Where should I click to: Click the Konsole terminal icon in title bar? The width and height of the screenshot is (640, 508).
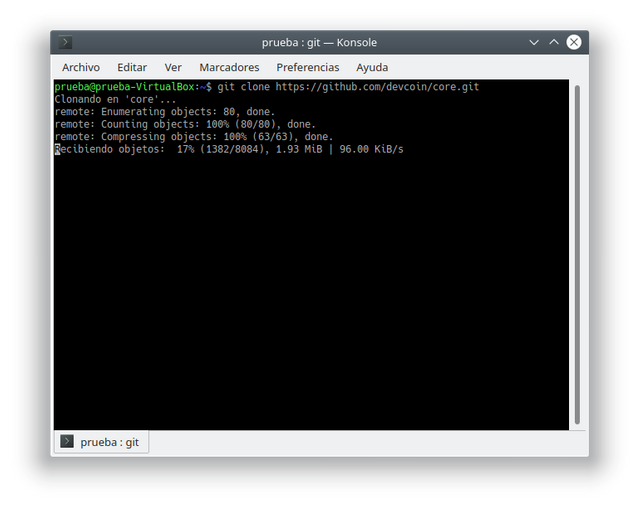point(65,42)
